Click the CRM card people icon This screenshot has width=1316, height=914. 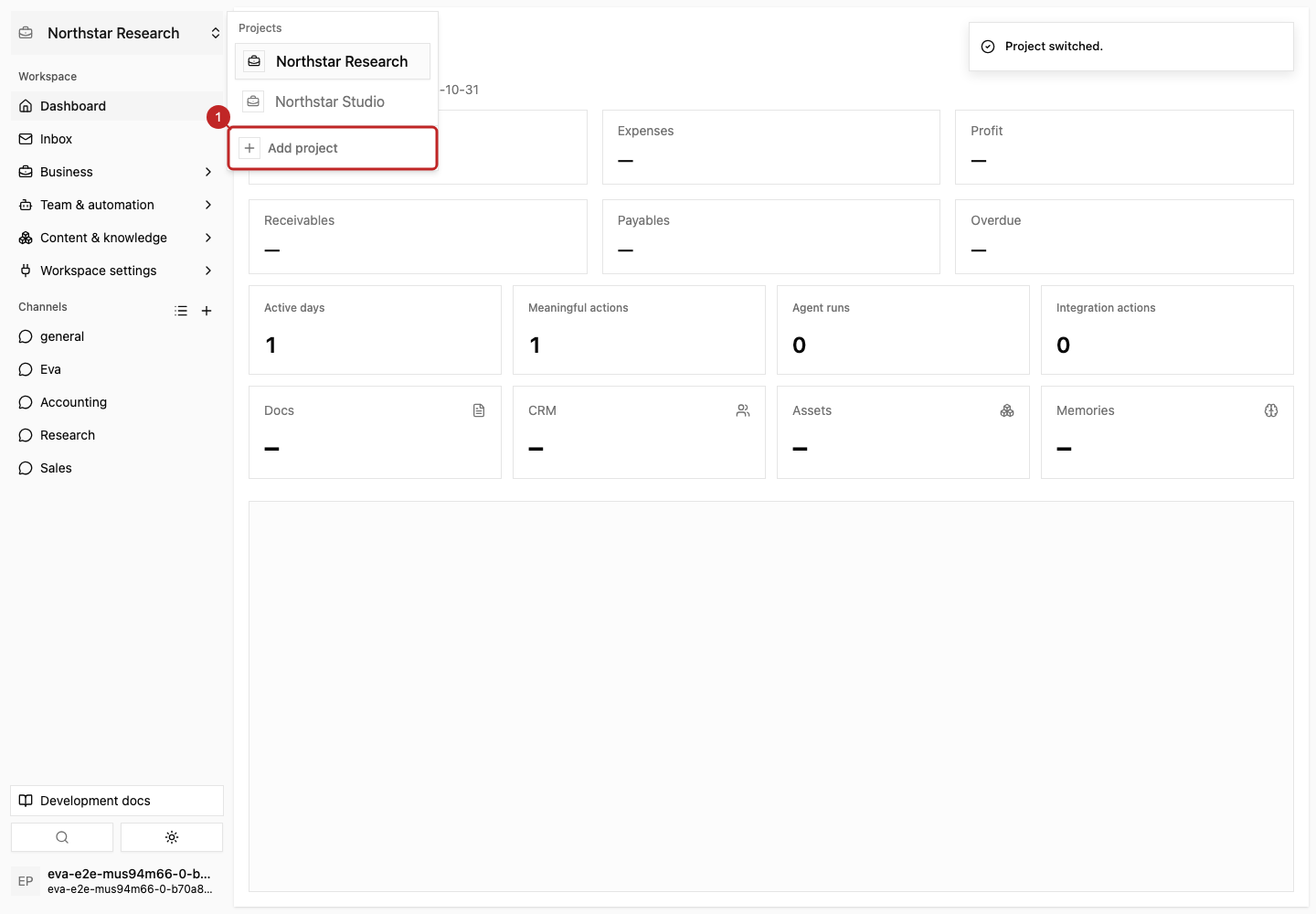743,410
